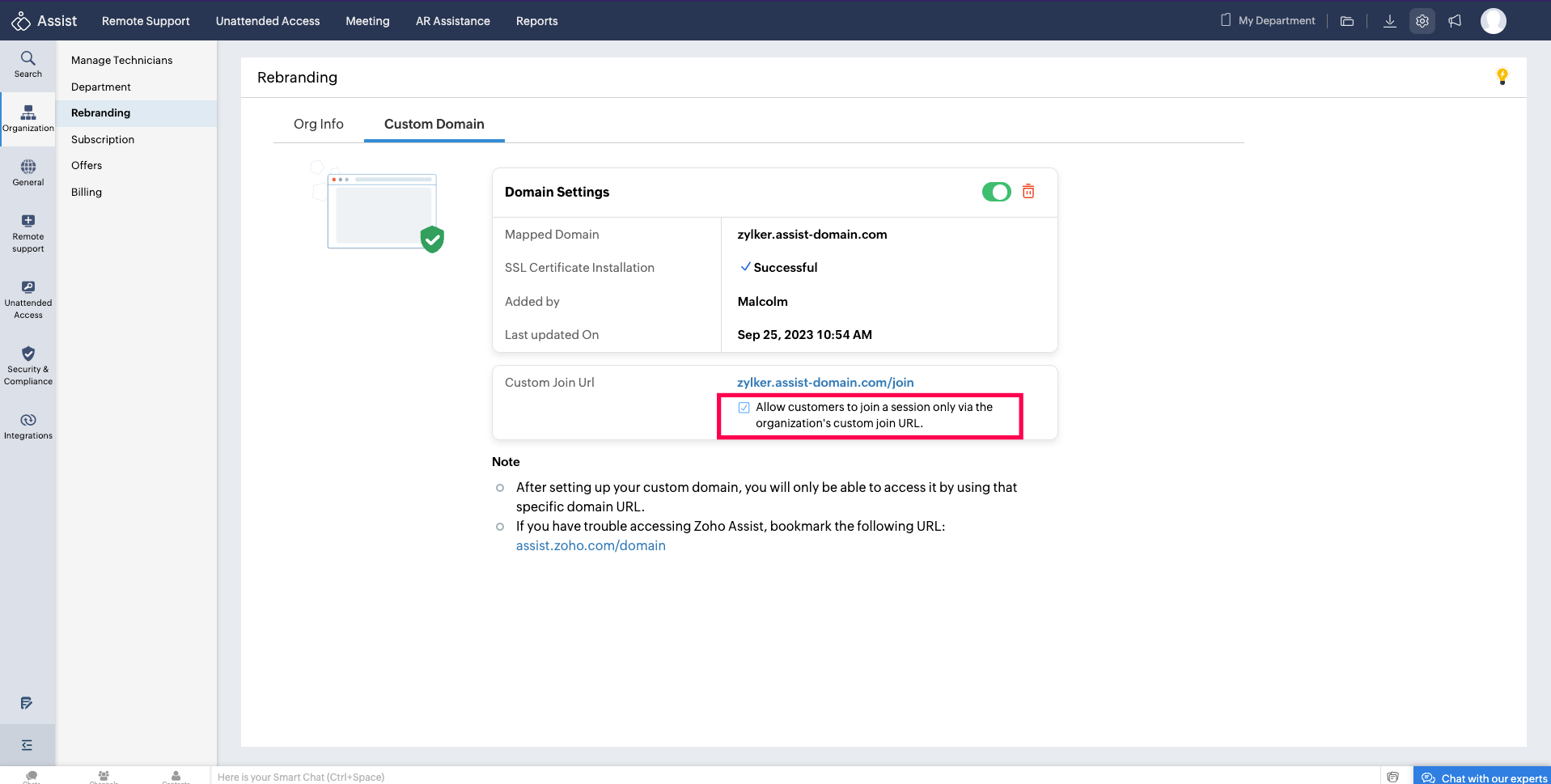Select Billing in the settings list
Viewport: 1551px width, 784px height.
click(x=86, y=192)
